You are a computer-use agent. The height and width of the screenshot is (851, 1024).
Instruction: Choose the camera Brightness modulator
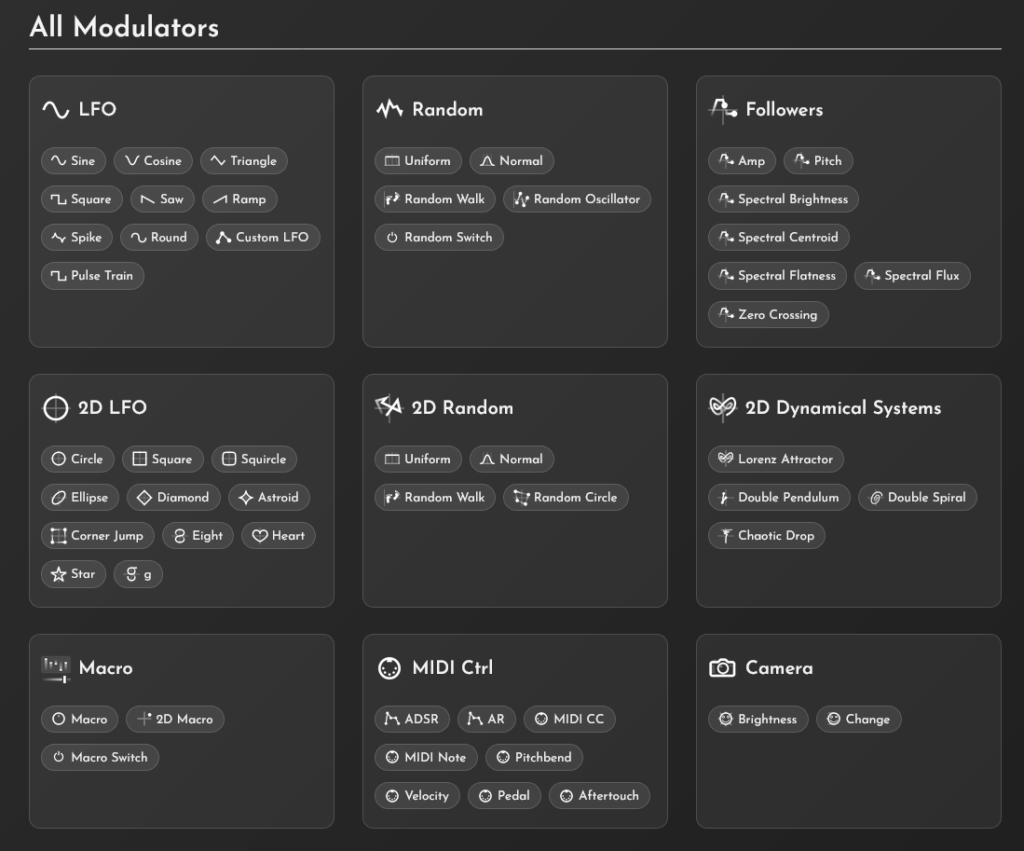(x=757, y=719)
